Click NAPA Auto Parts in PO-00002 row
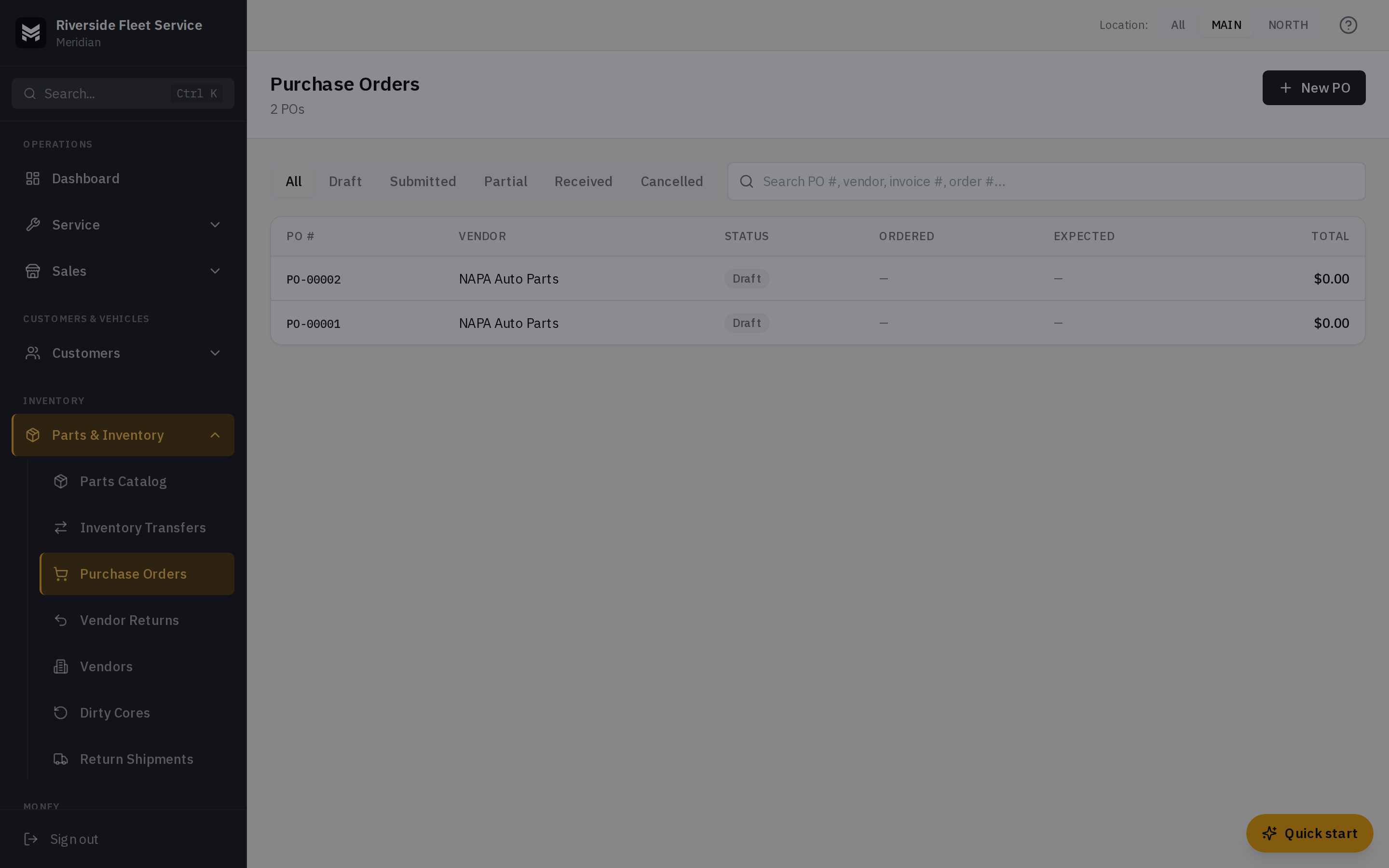 (508, 279)
